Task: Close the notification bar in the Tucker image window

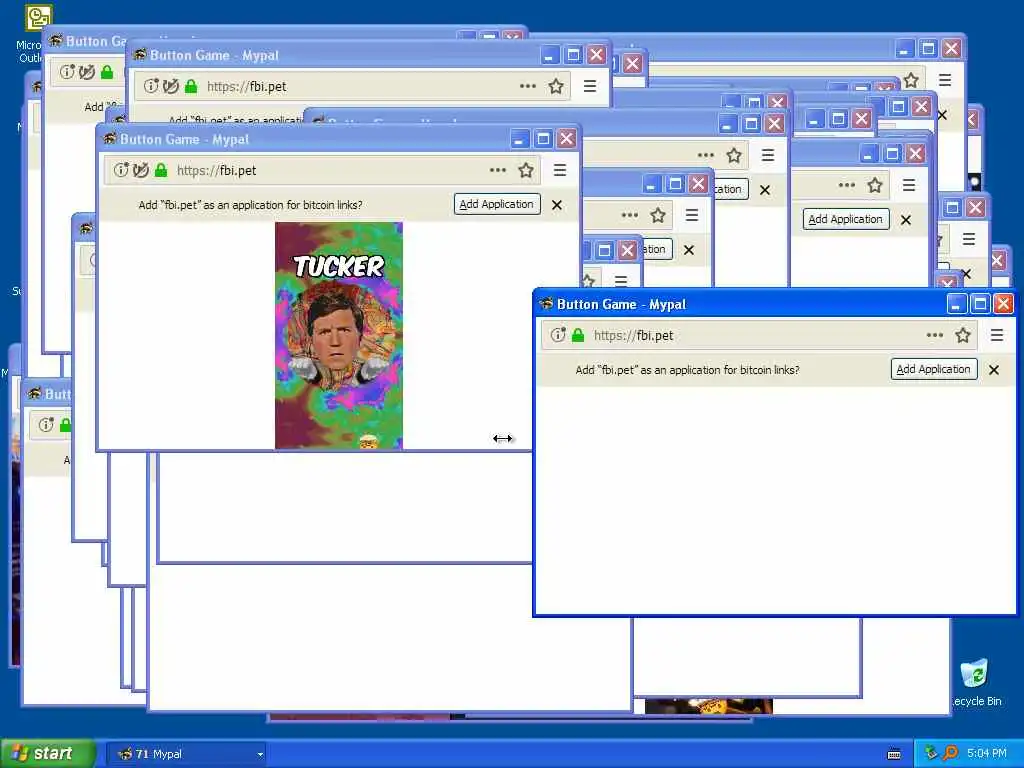Action: pyautogui.click(x=556, y=204)
